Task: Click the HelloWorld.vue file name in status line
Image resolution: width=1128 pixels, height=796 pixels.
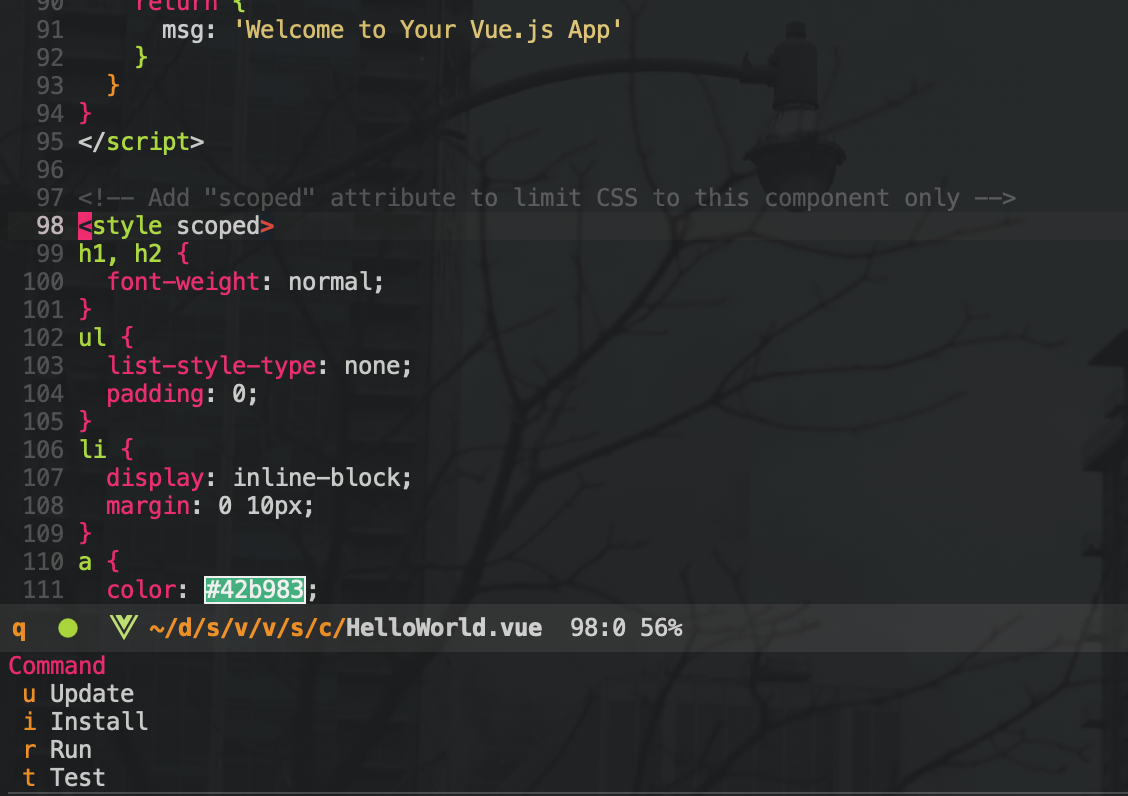Action: point(444,628)
